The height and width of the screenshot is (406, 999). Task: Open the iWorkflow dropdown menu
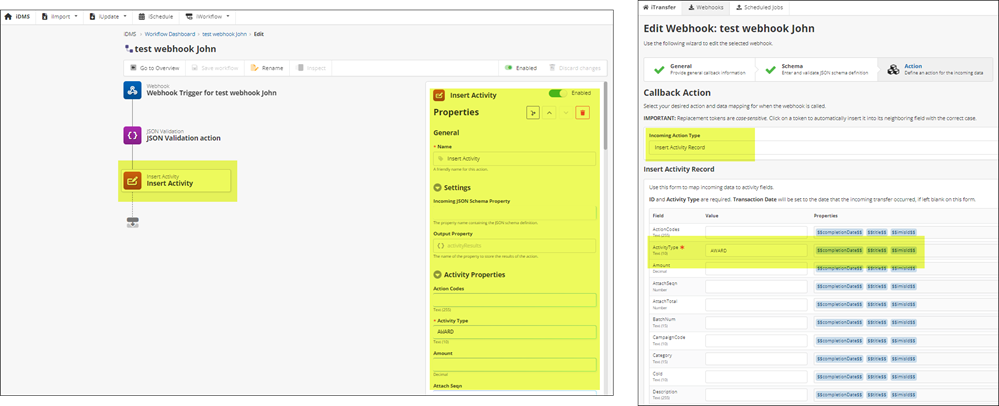(208, 17)
